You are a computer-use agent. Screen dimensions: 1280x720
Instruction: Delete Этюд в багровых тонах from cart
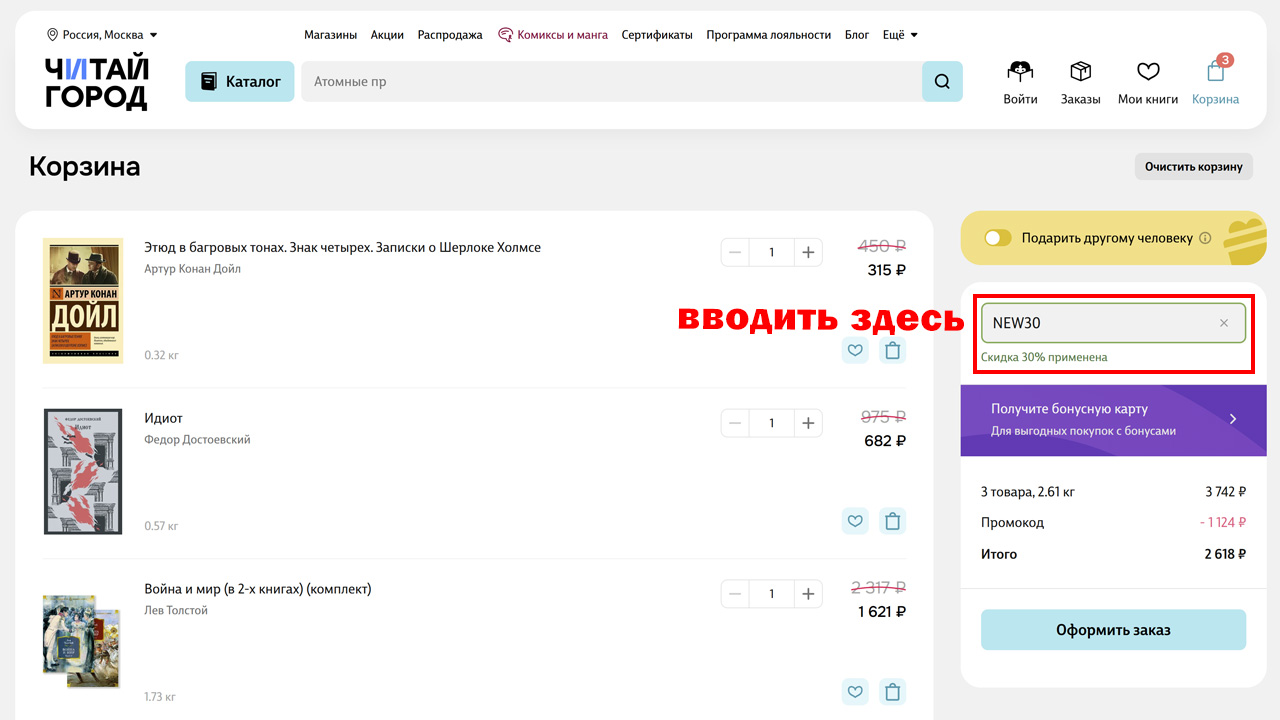(892, 350)
